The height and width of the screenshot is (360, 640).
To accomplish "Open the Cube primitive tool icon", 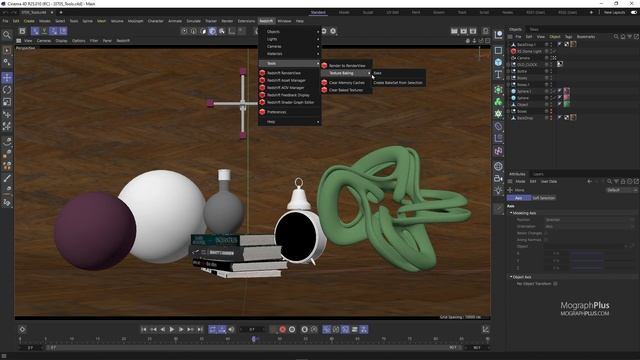I will [498, 62].
